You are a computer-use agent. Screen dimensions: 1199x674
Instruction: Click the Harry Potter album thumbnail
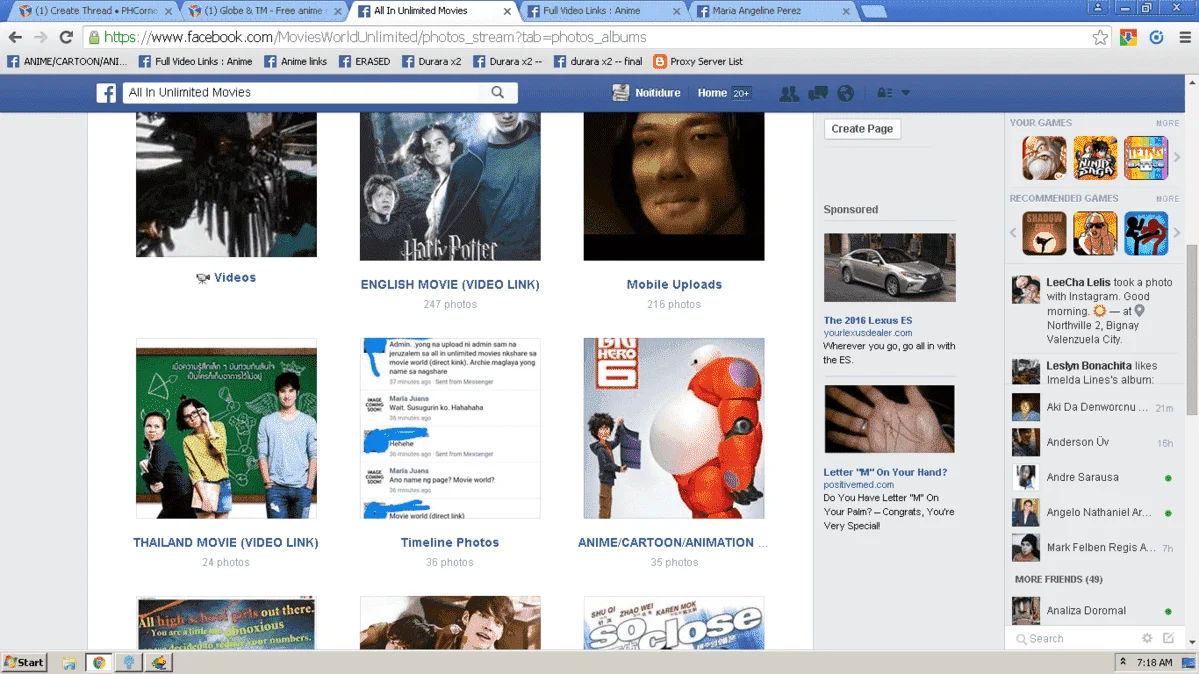[x=450, y=187]
